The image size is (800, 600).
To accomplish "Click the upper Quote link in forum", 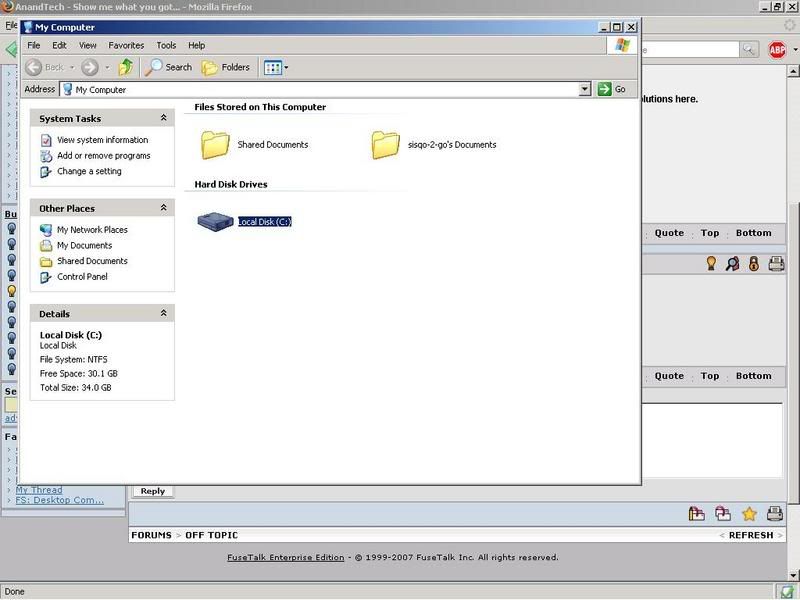I will [669, 233].
